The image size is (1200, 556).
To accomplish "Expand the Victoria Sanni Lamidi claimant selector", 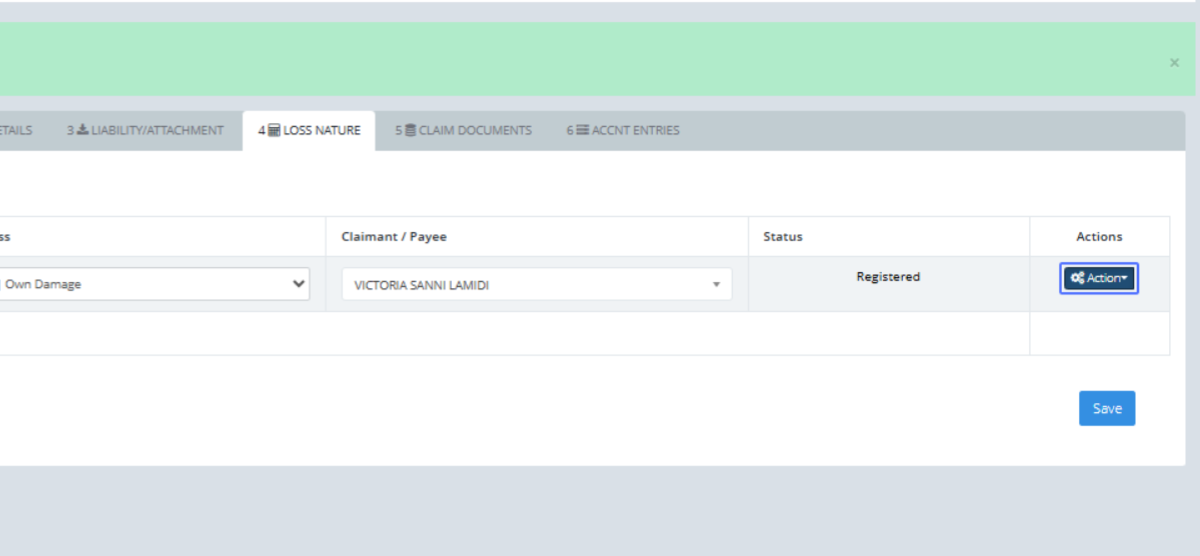I will click(536, 285).
